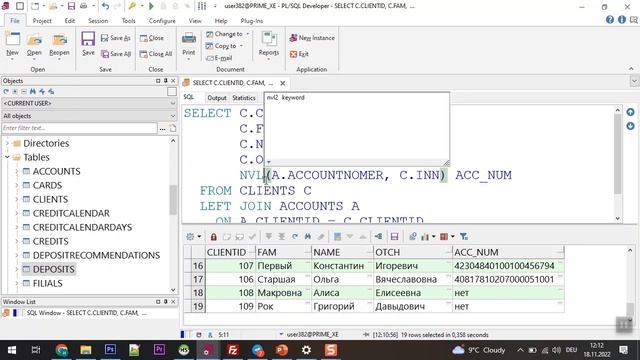Close the SELECT C.CLIENTID SQL window tab
This screenshot has width=640, height=360.
tap(283, 83)
